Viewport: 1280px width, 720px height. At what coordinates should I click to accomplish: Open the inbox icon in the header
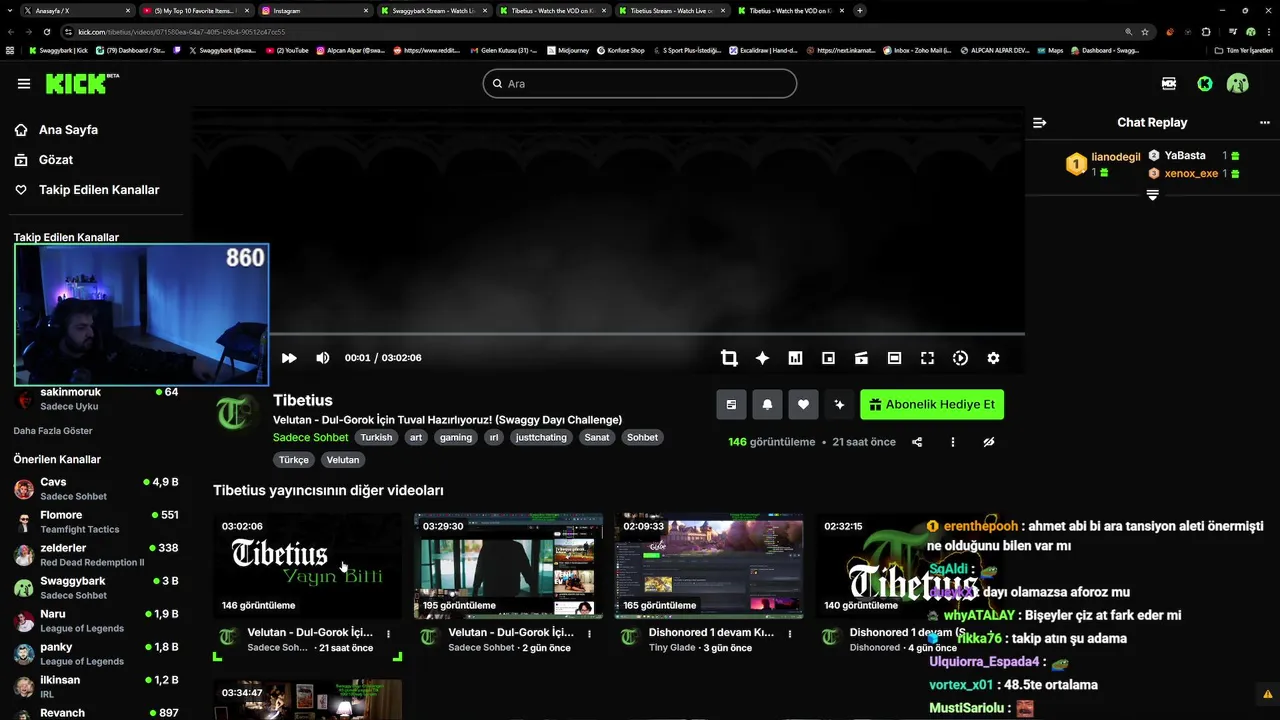tap(1169, 84)
